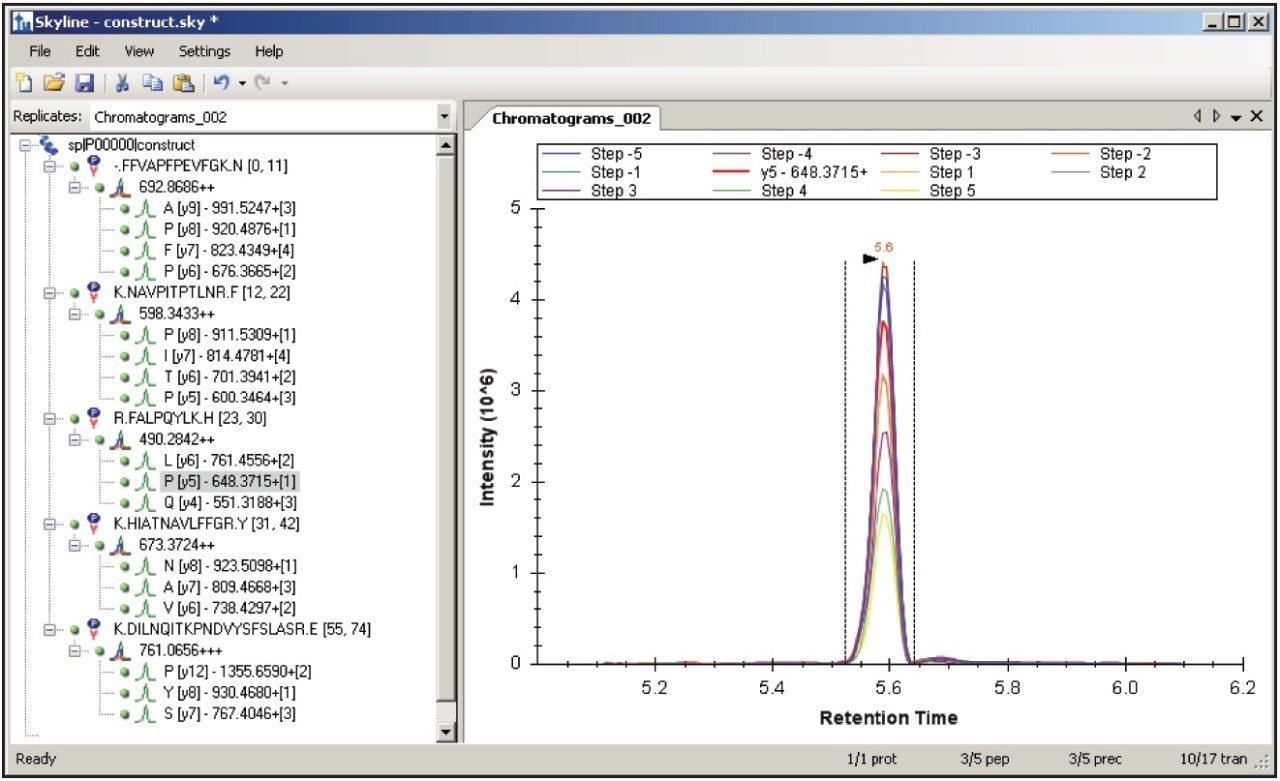1280x781 pixels.
Task: Open the Help menu
Action: click(269, 51)
